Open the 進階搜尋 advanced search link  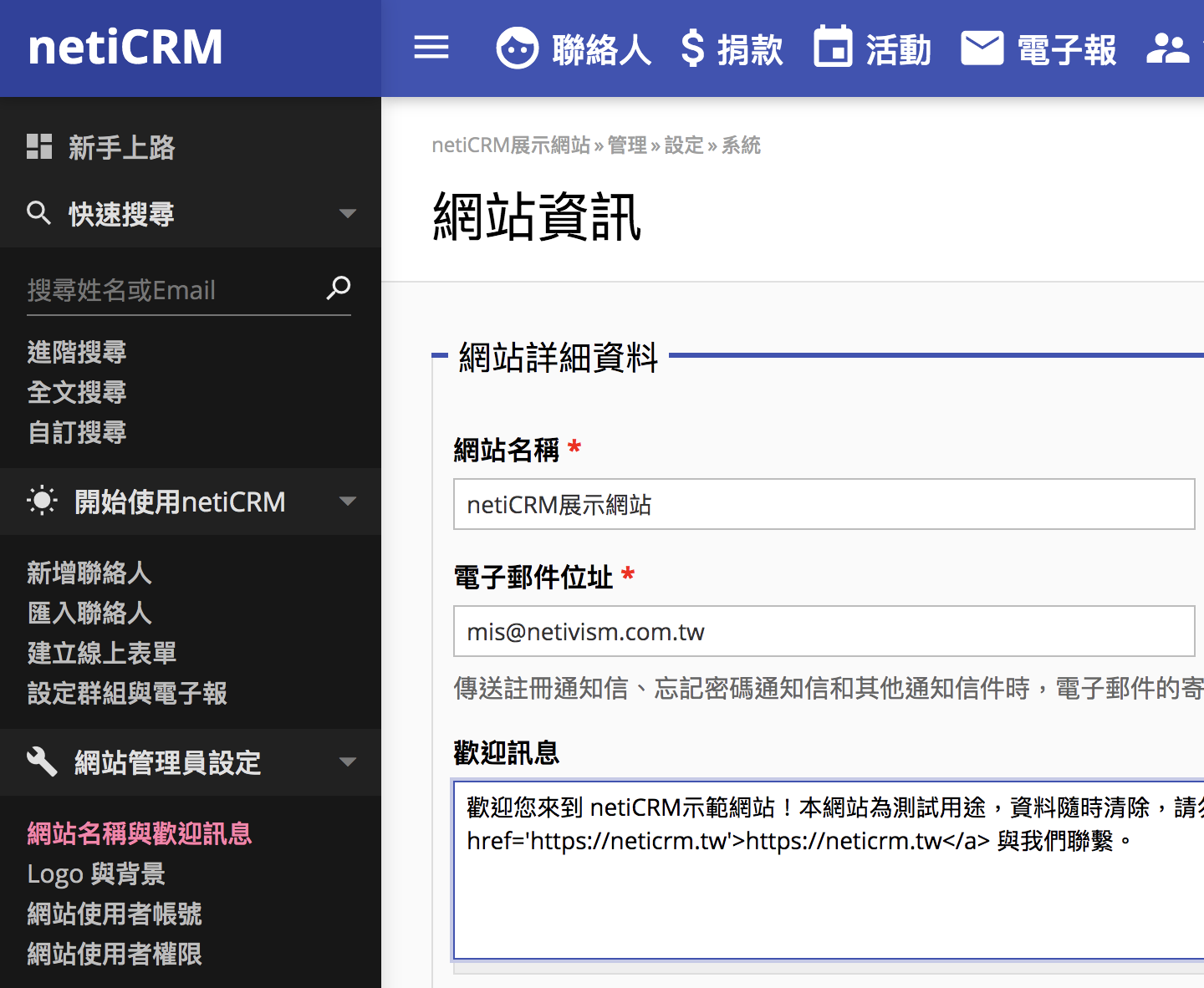point(76,352)
